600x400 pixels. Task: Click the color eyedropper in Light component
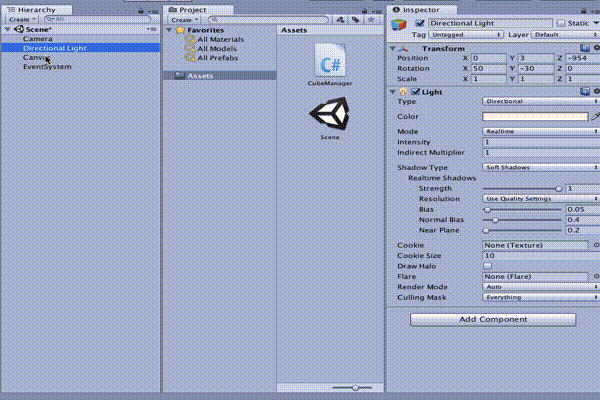coord(596,117)
